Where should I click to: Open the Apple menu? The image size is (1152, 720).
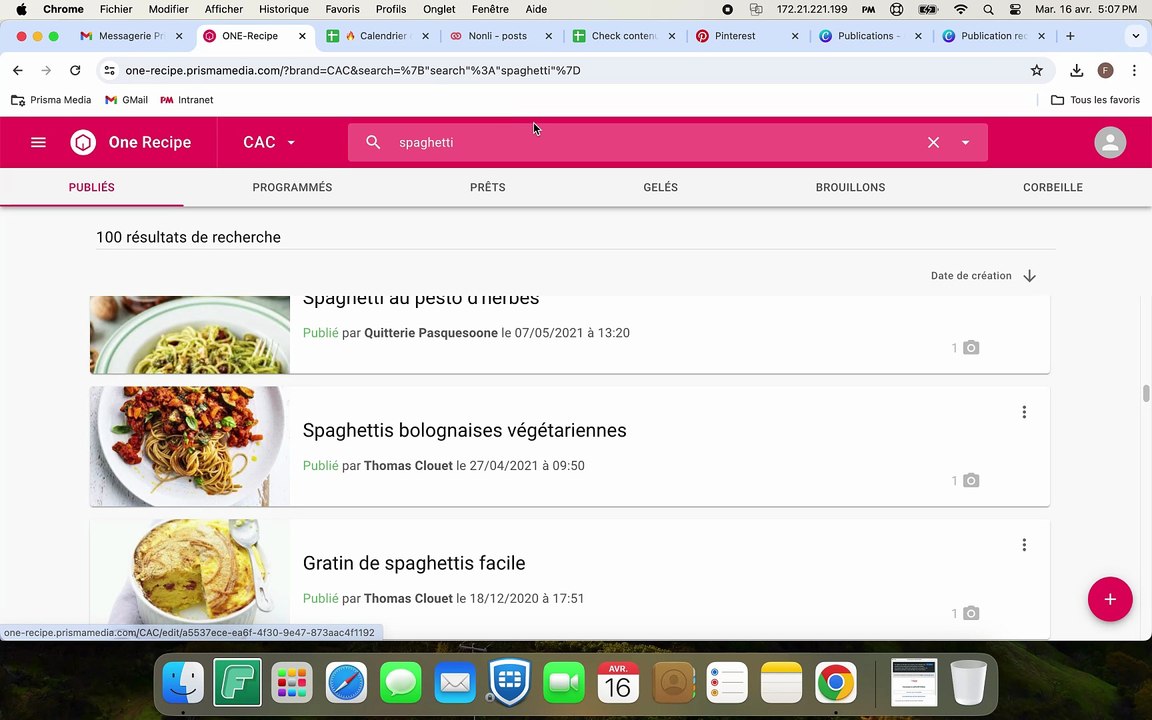tap(21, 10)
